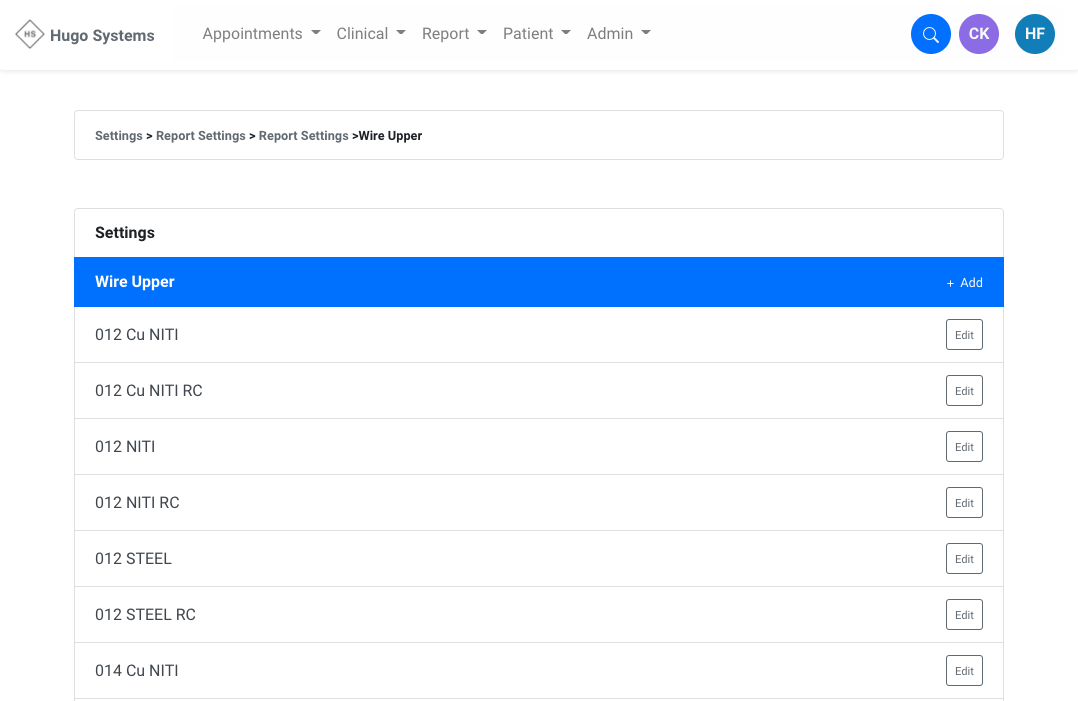
Task: Add a new Wire Upper entry
Action: click(x=964, y=283)
